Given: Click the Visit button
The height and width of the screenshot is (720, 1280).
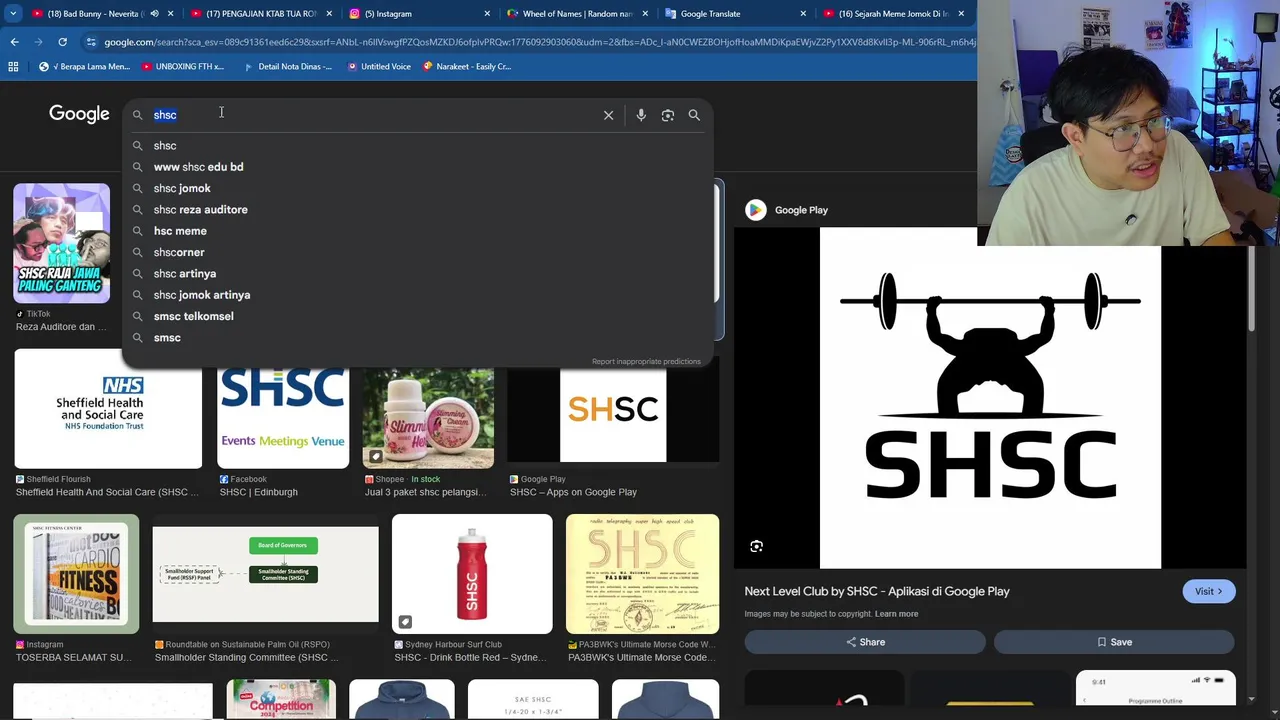Looking at the screenshot, I should [x=1208, y=591].
